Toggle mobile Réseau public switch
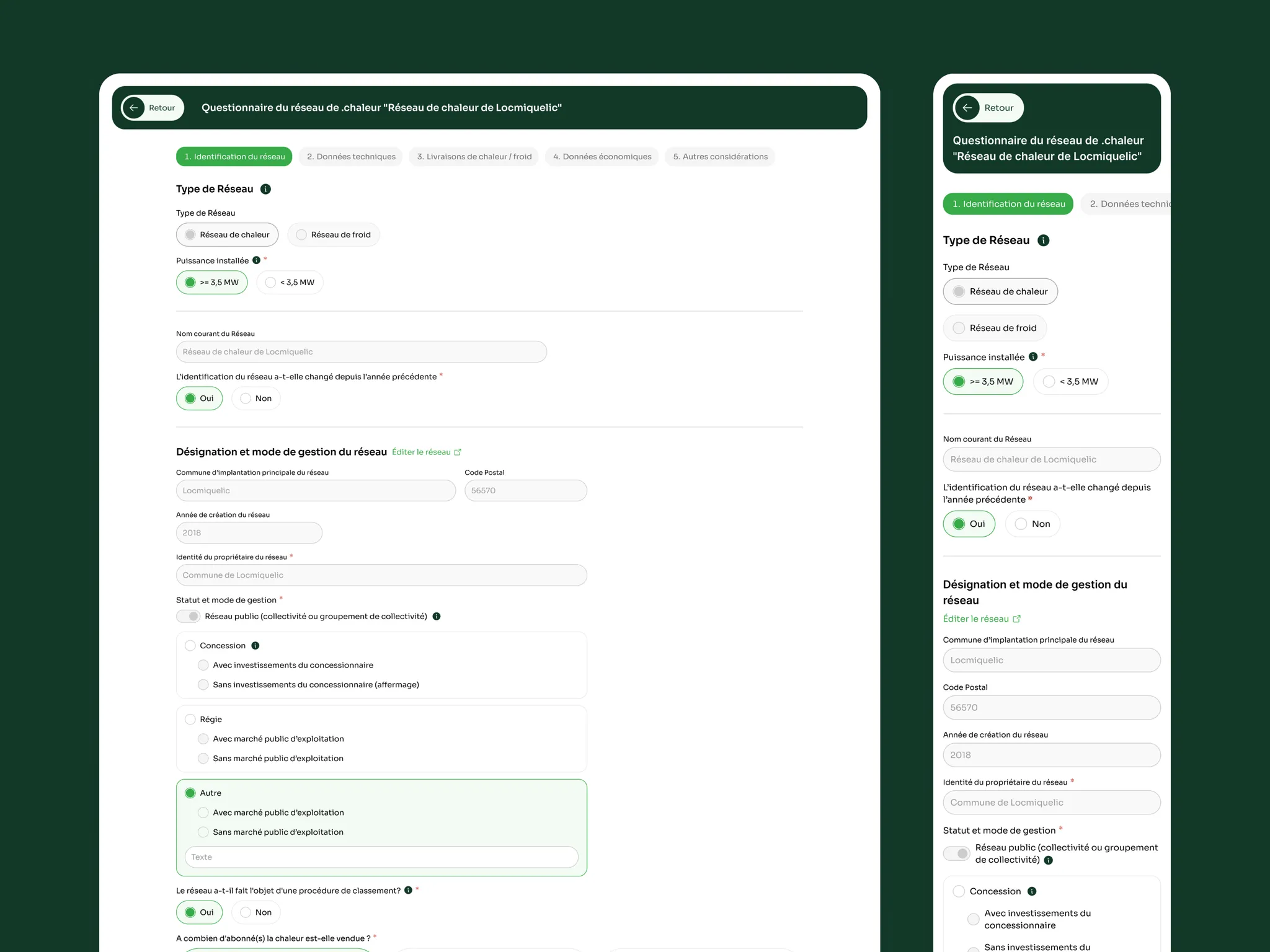The height and width of the screenshot is (952, 1270). tap(957, 853)
